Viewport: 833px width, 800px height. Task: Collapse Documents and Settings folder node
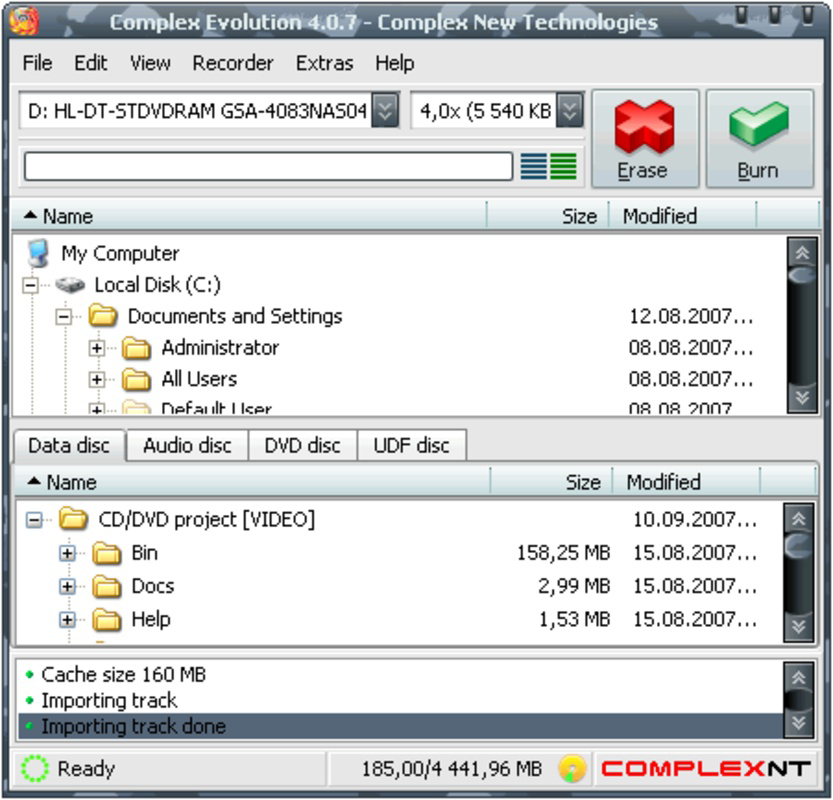point(64,317)
